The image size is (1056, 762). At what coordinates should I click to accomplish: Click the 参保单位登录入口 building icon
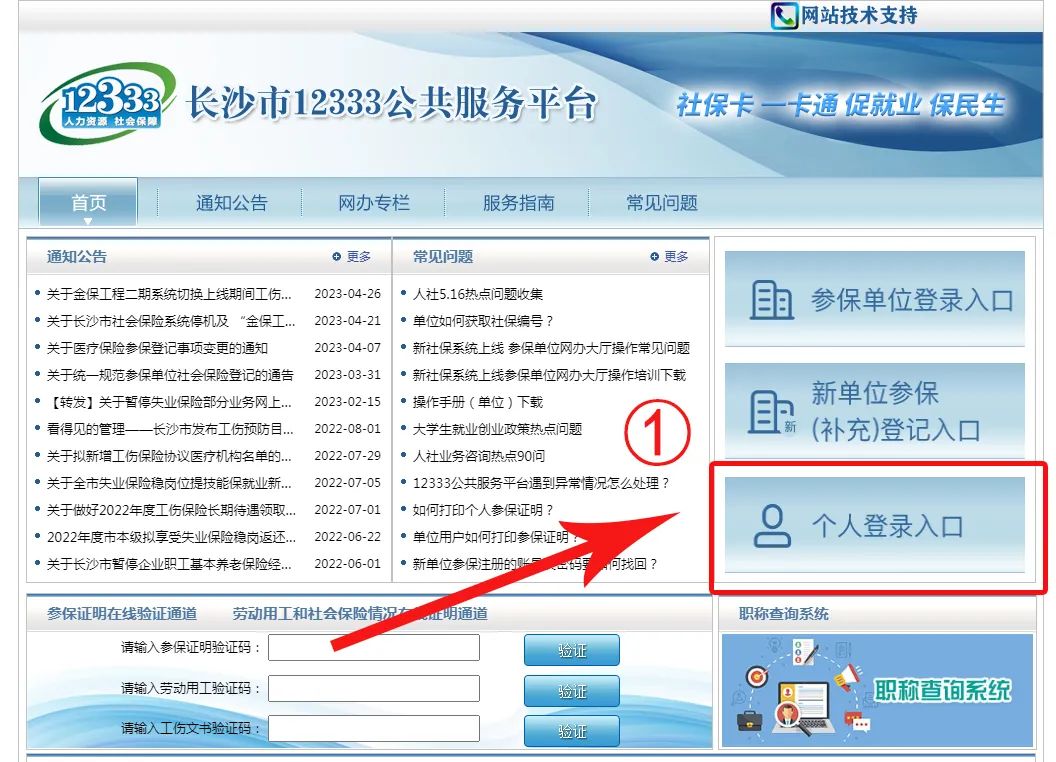(x=771, y=298)
